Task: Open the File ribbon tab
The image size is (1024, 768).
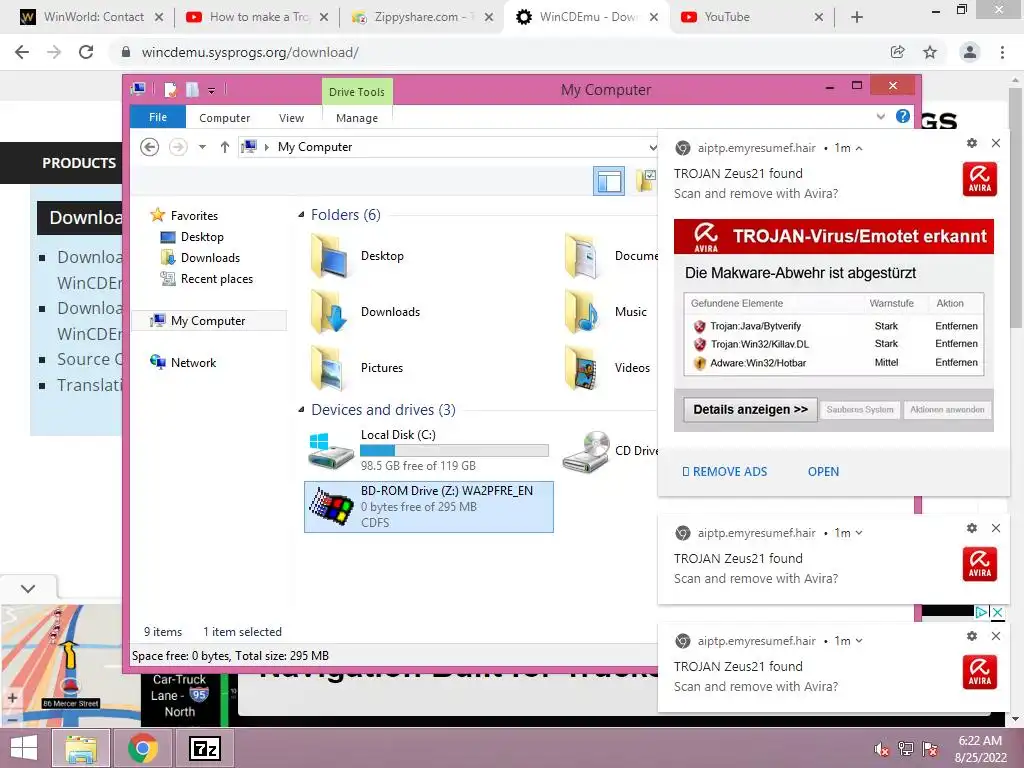Action: tap(158, 117)
